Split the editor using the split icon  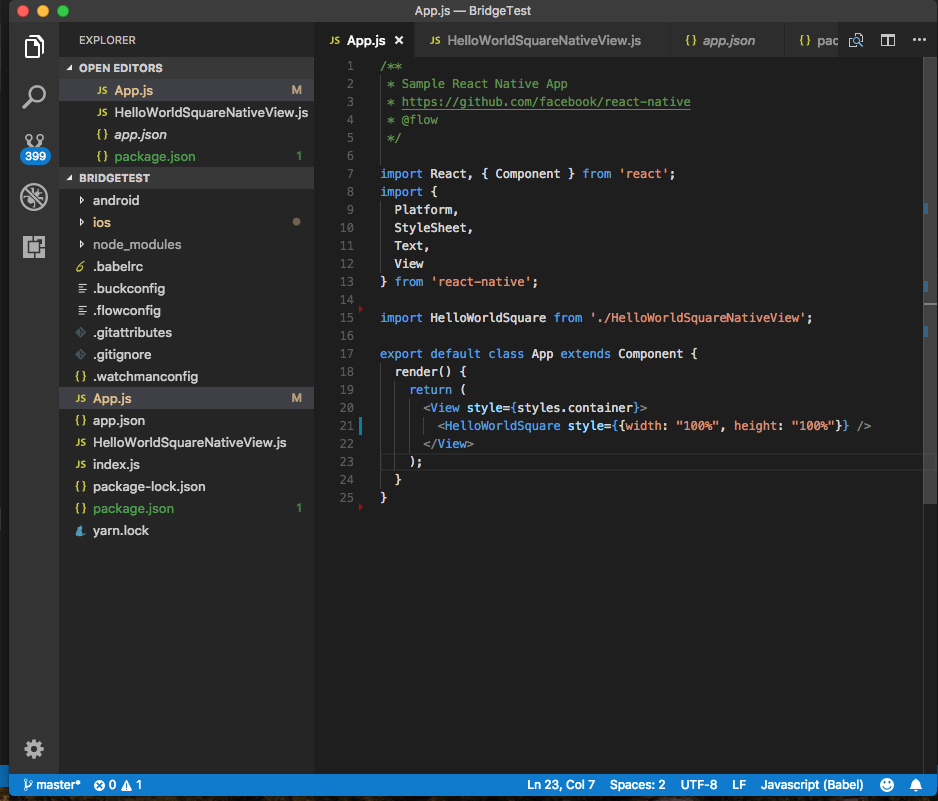(888, 39)
